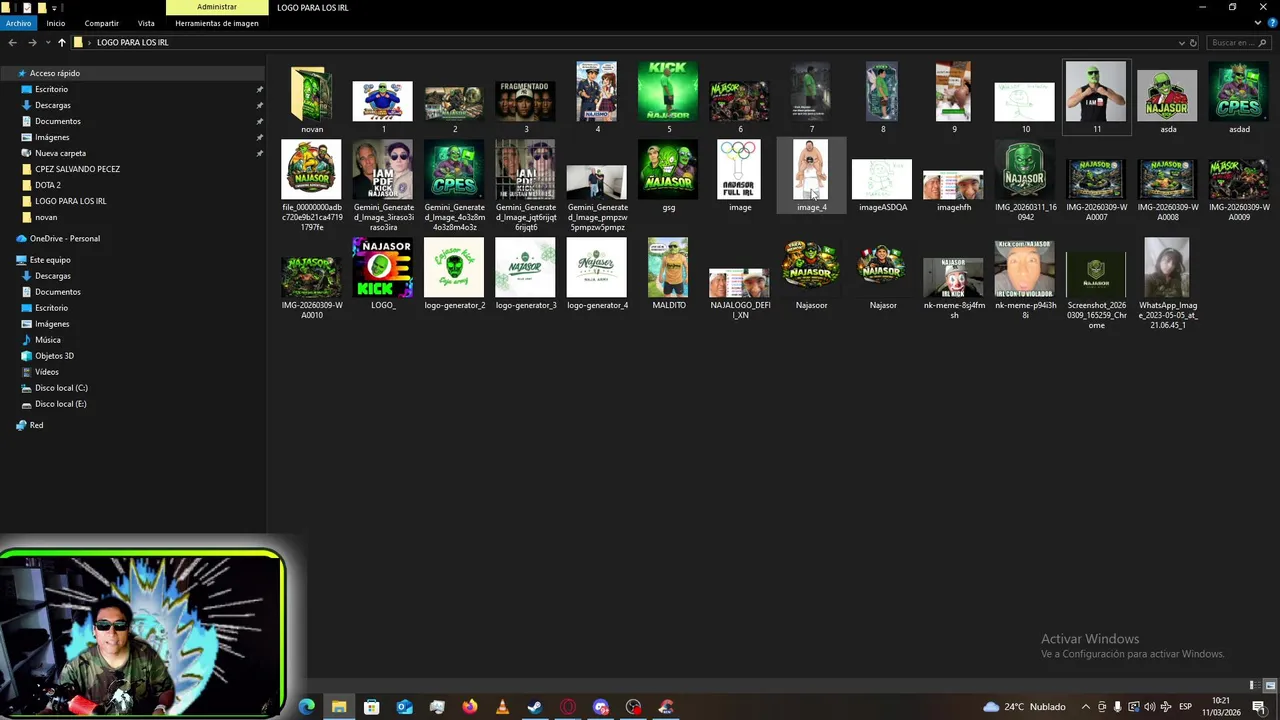Select image thumbnail named 5

point(668,91)
